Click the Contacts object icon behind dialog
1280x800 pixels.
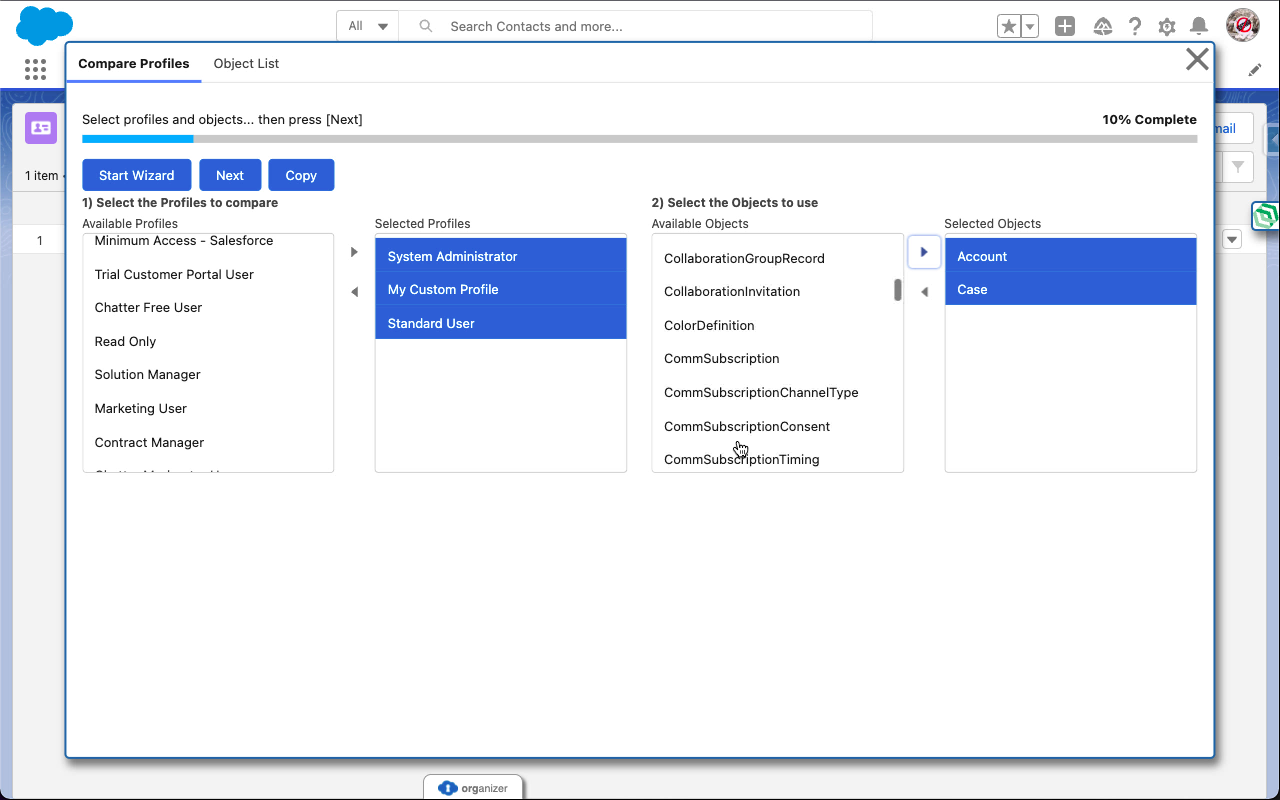pos(41,128)
